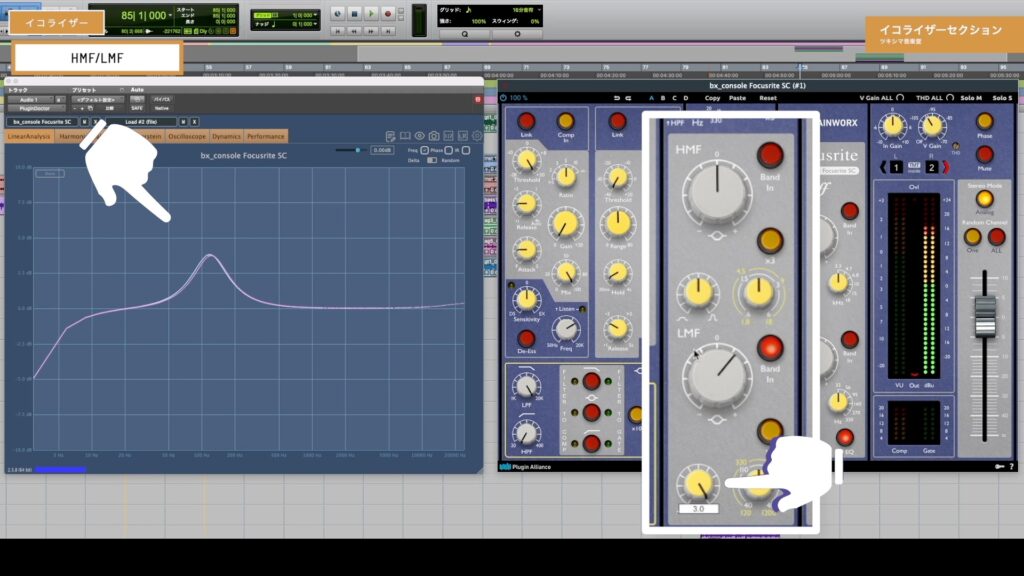This screenshot has width=1024, height=576.
Task: Toggle the Stereo Mode Analog button
Action: tap(984, 199)
